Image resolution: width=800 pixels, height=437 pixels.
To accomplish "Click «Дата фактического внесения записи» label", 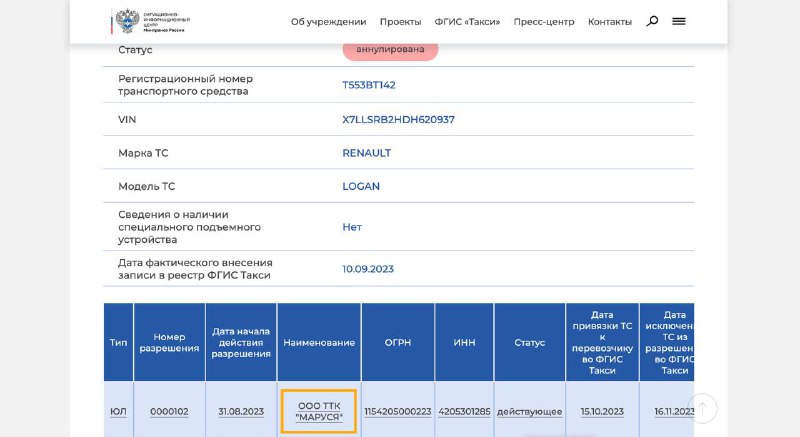I will point(195,269).
